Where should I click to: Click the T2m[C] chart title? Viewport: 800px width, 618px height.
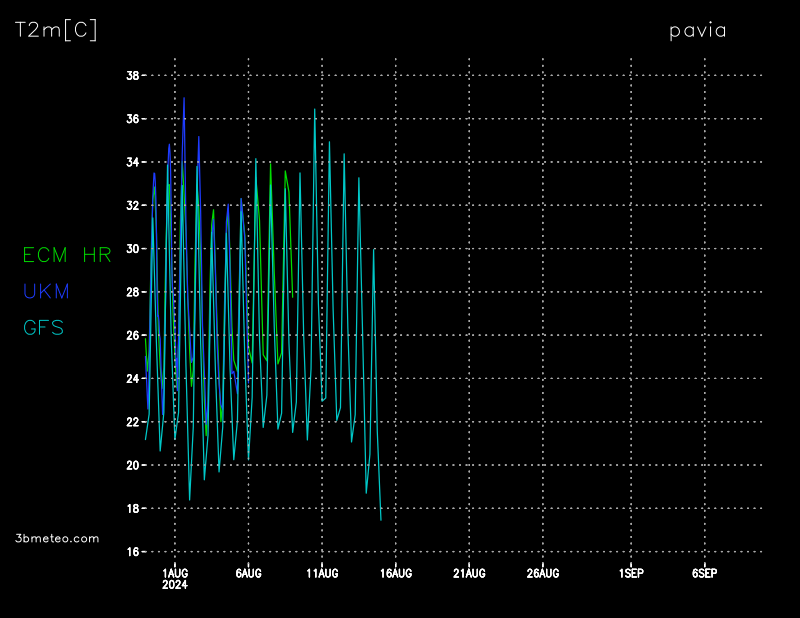pos(56,31)
